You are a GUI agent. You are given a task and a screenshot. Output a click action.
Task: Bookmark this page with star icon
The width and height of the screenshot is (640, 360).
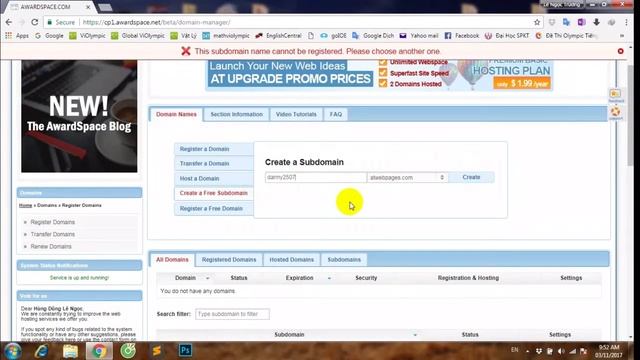pyautogui.click(x=537, y=22)
